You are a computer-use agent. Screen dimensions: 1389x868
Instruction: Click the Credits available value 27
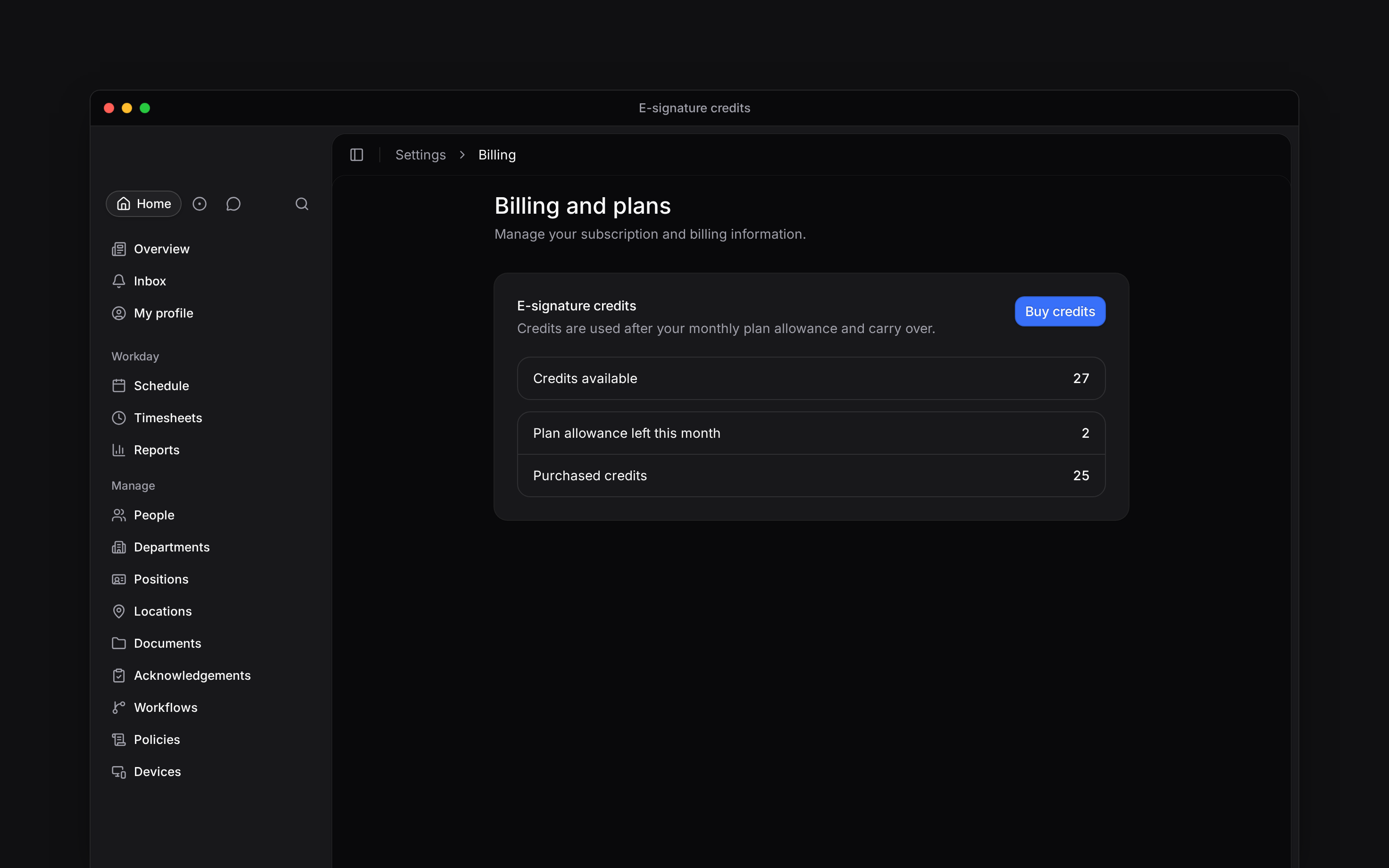(1081, 379)
